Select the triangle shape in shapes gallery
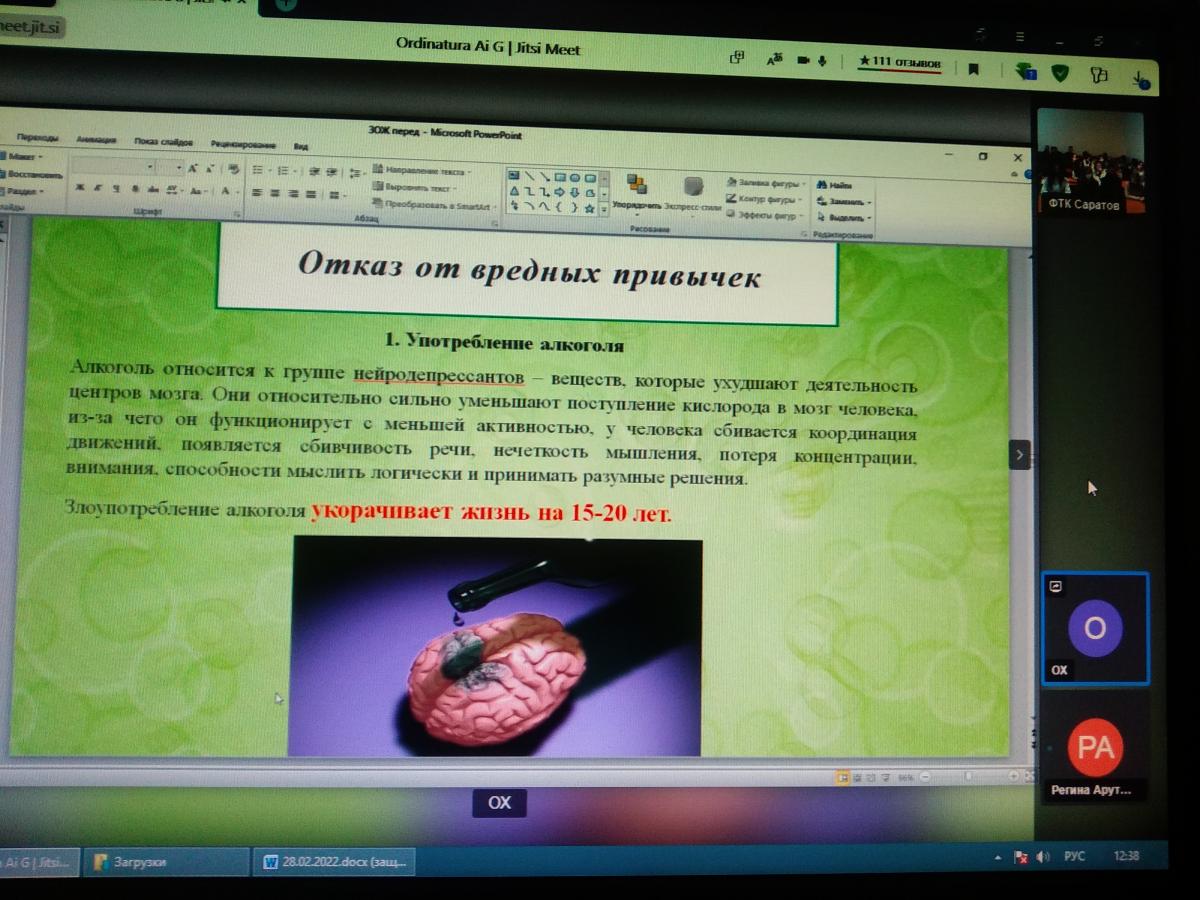Viewport: 1200px width, 900px height. tap(514, 191)
